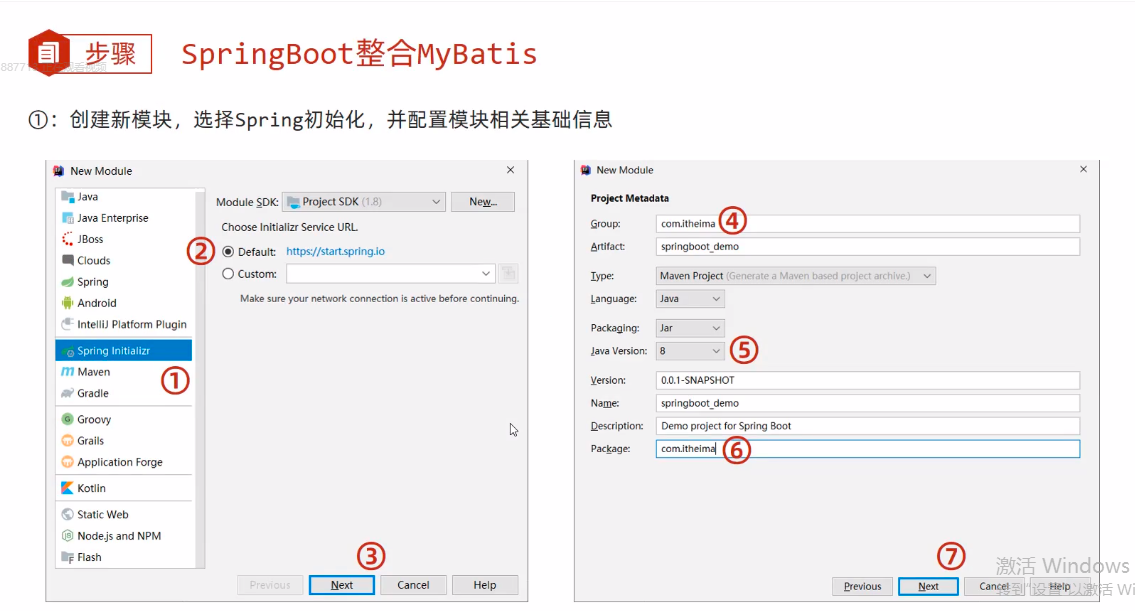Image resolution: width=1135 pixels, height=611 pixels.
Task: Click the New... SDK button
Action: click(x=483, y=202)
